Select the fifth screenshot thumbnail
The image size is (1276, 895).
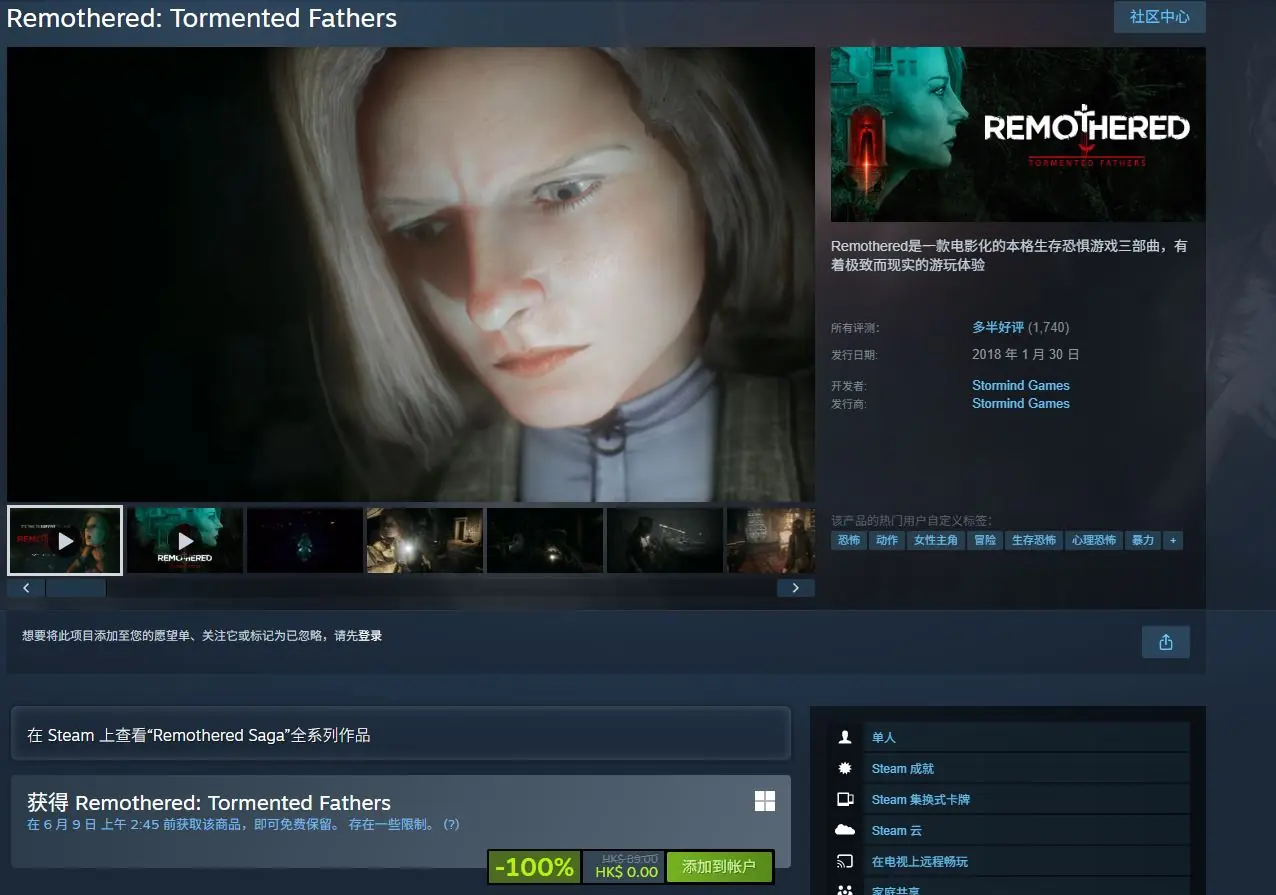545,540
